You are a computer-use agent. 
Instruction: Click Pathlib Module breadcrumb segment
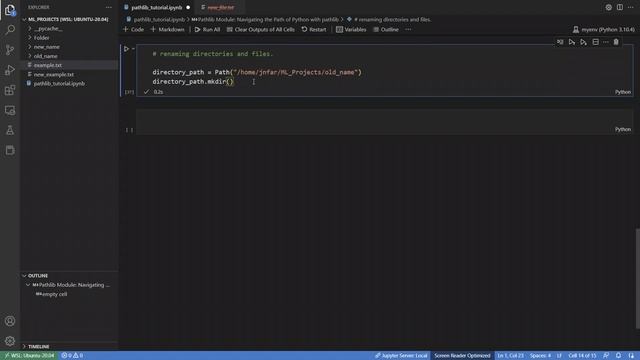265,19
